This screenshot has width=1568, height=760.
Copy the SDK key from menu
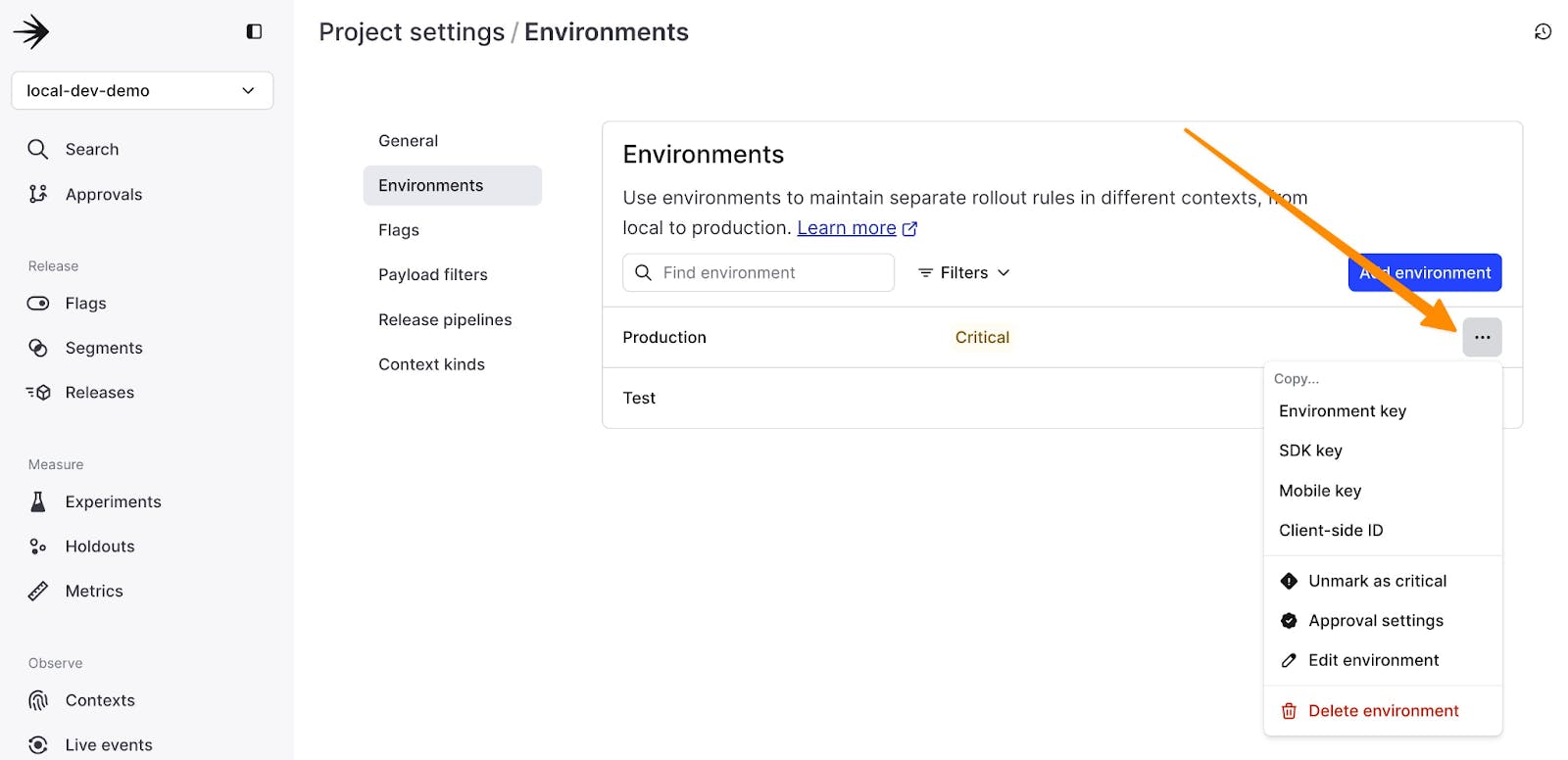coord(1310,451)
